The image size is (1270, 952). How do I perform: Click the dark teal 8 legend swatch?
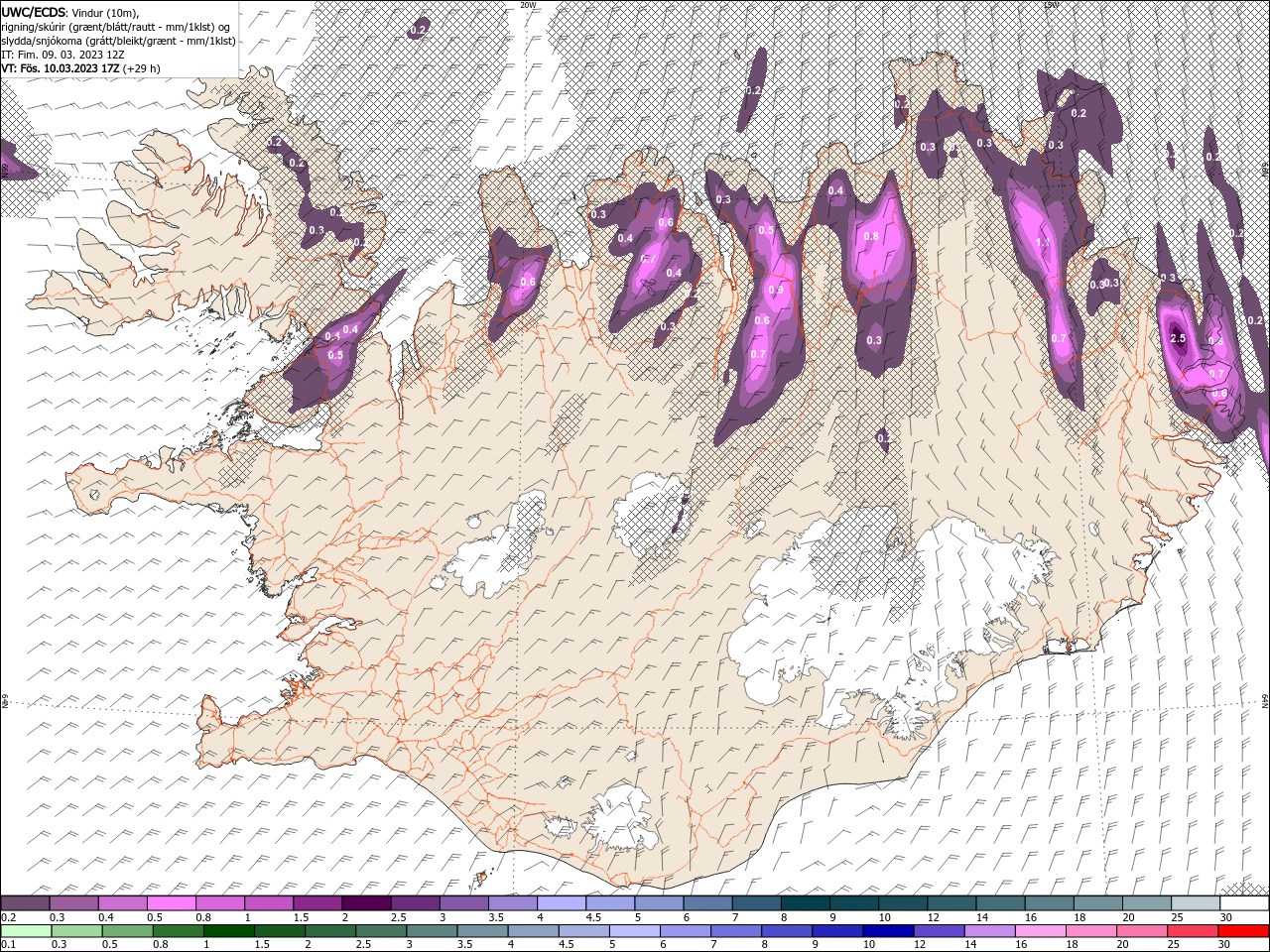click(x=806, y=903)
